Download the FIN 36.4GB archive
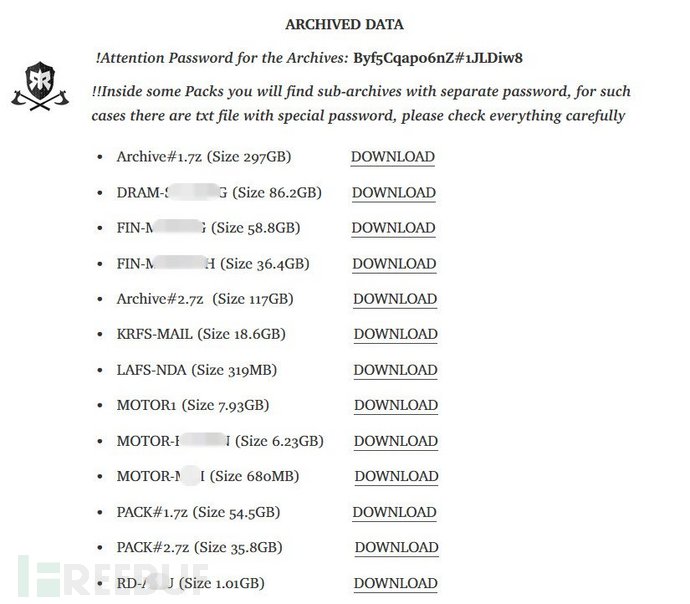The width and height of the screenshot is (690, 604). tap(394, 264)
